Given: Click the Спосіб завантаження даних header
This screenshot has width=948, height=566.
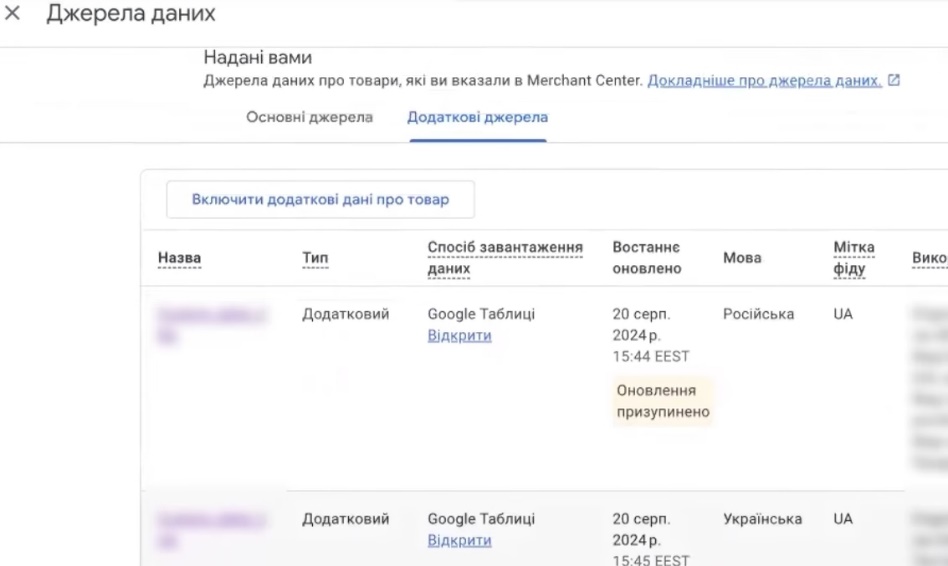Looking at the screenshot, I should coord(505,258).
